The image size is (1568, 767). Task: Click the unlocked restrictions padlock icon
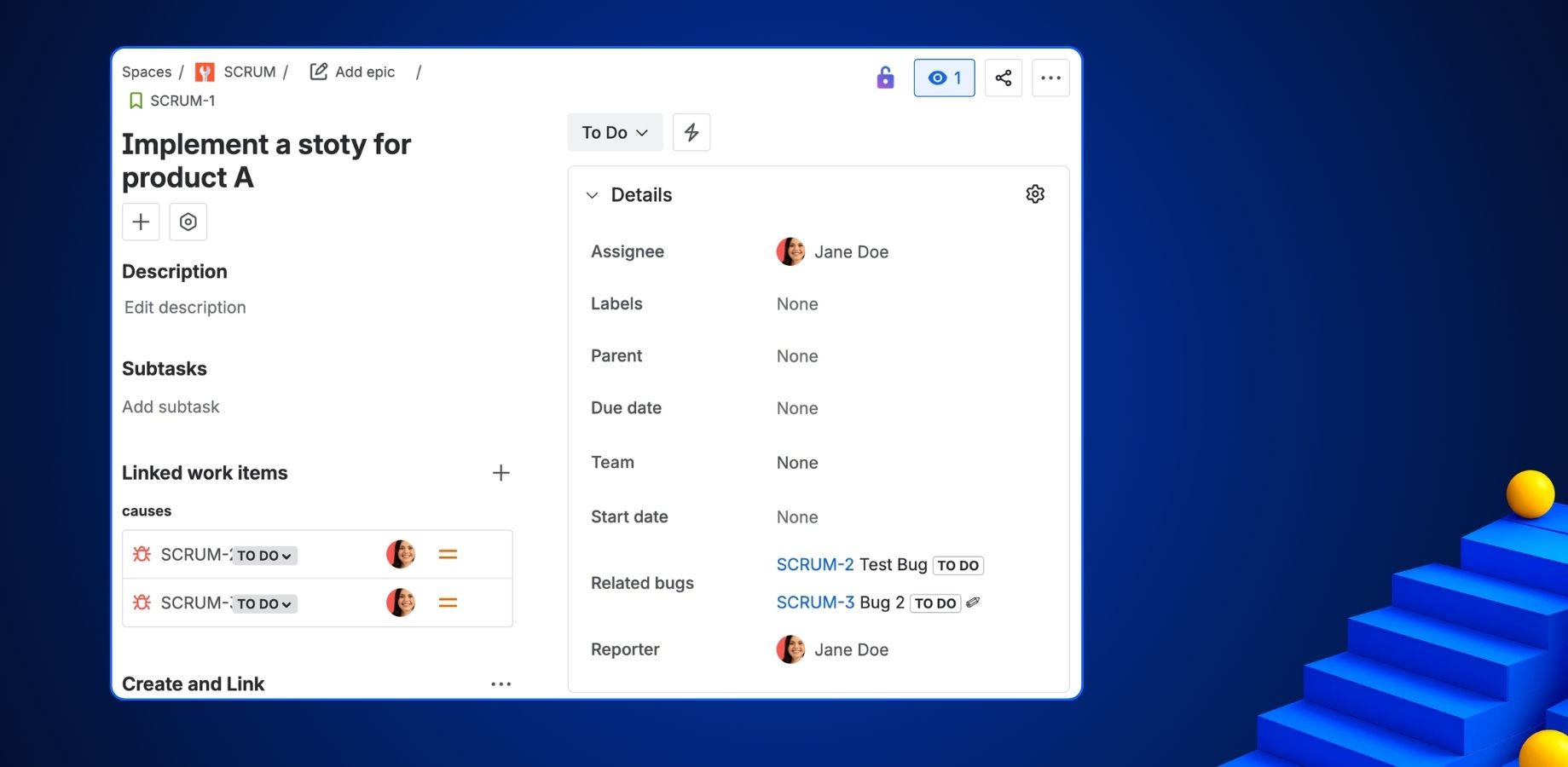point(885,77)
